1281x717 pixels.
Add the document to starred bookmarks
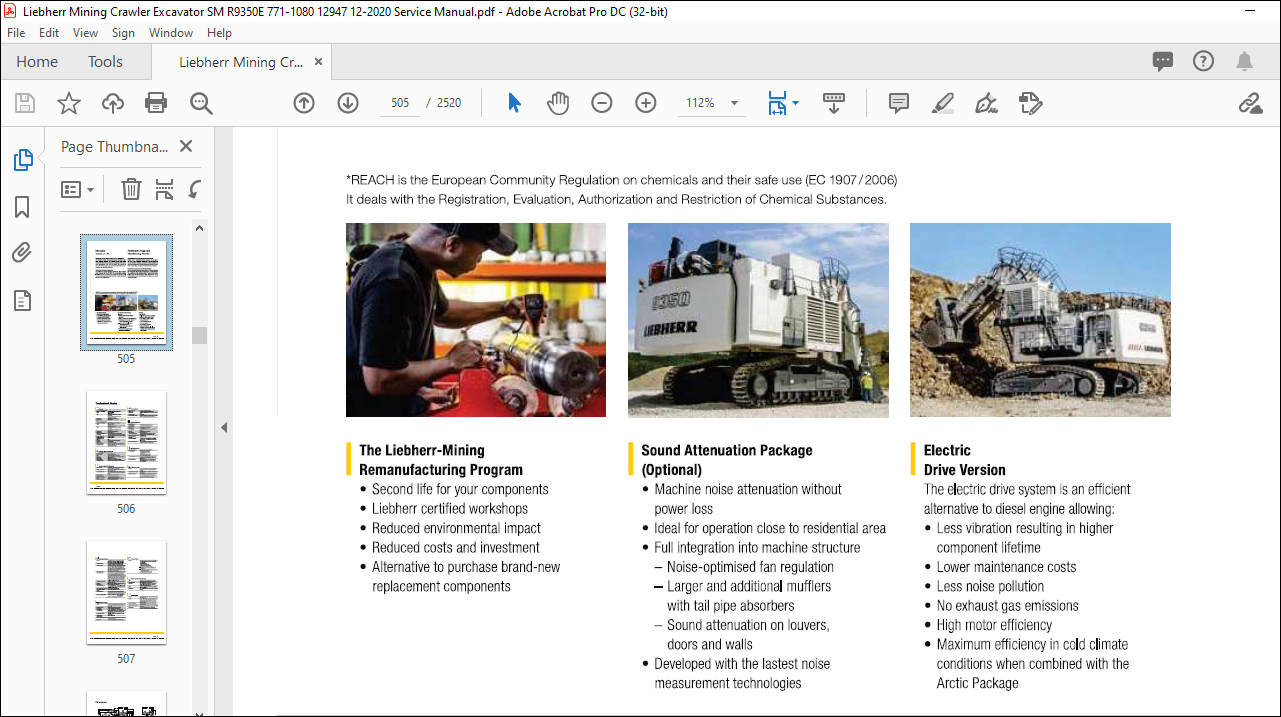click(x=69, y=103)
